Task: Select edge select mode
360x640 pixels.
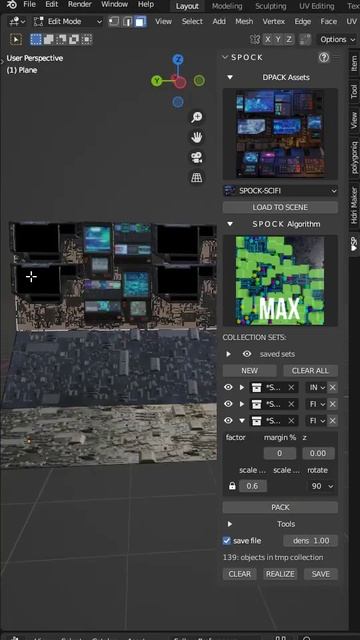Action: 127,22
